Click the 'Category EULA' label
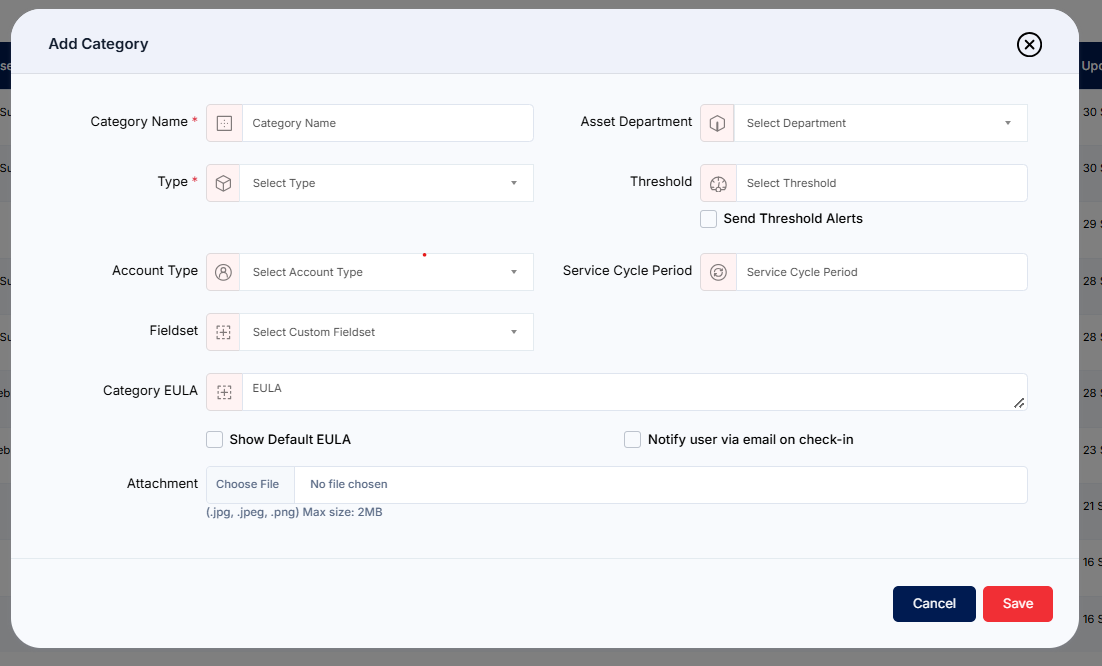Screen dimensions: 1102x666 point(150,391)
